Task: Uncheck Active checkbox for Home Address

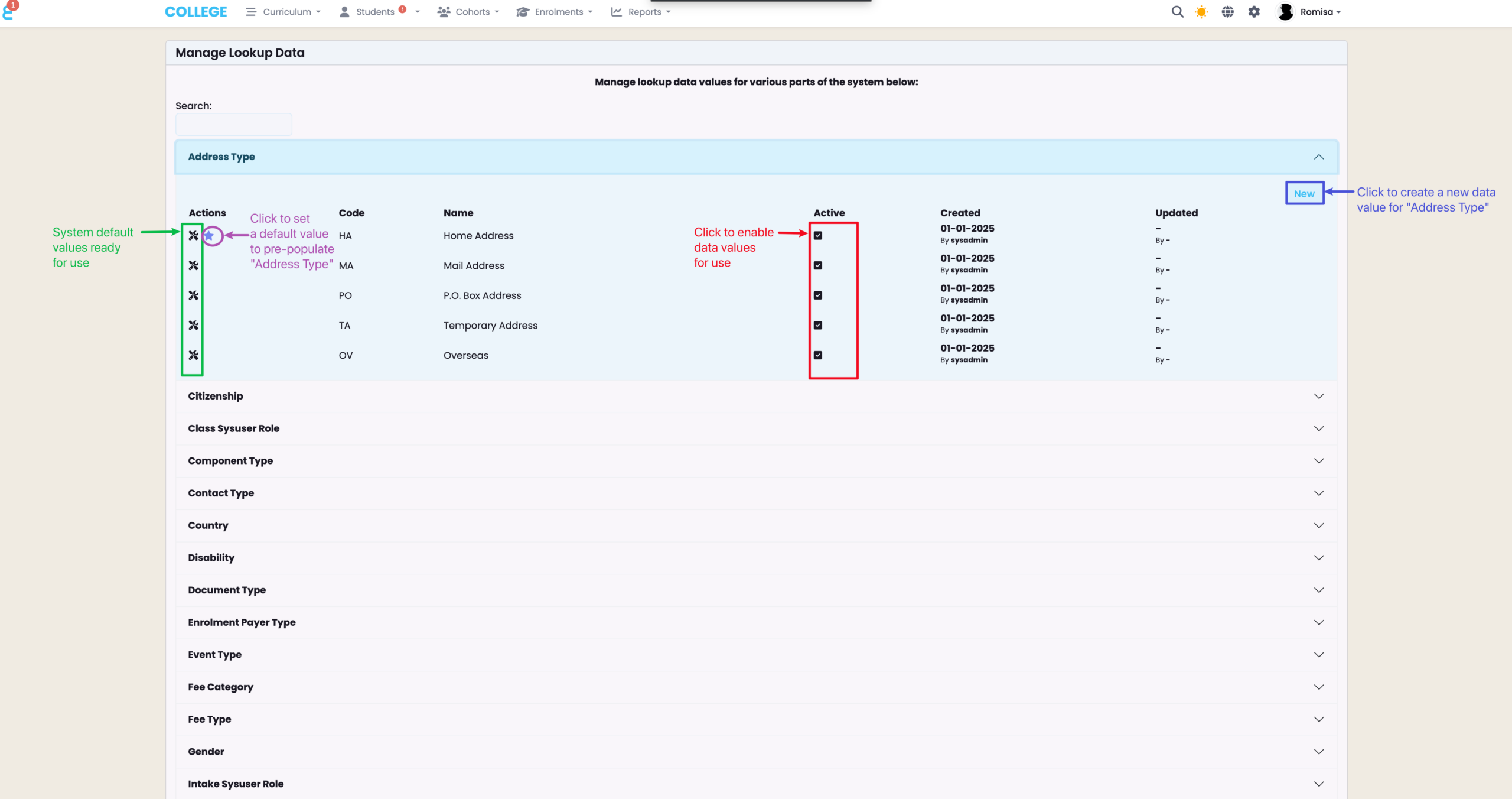Action: click(818, 236)
